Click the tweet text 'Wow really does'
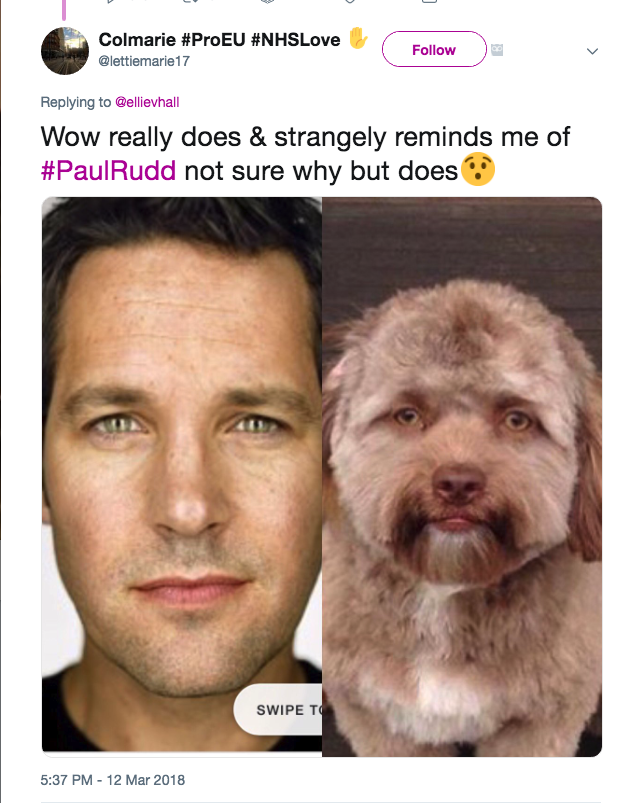This screenshot has width=618, height=803. click(x=141, y=137)
